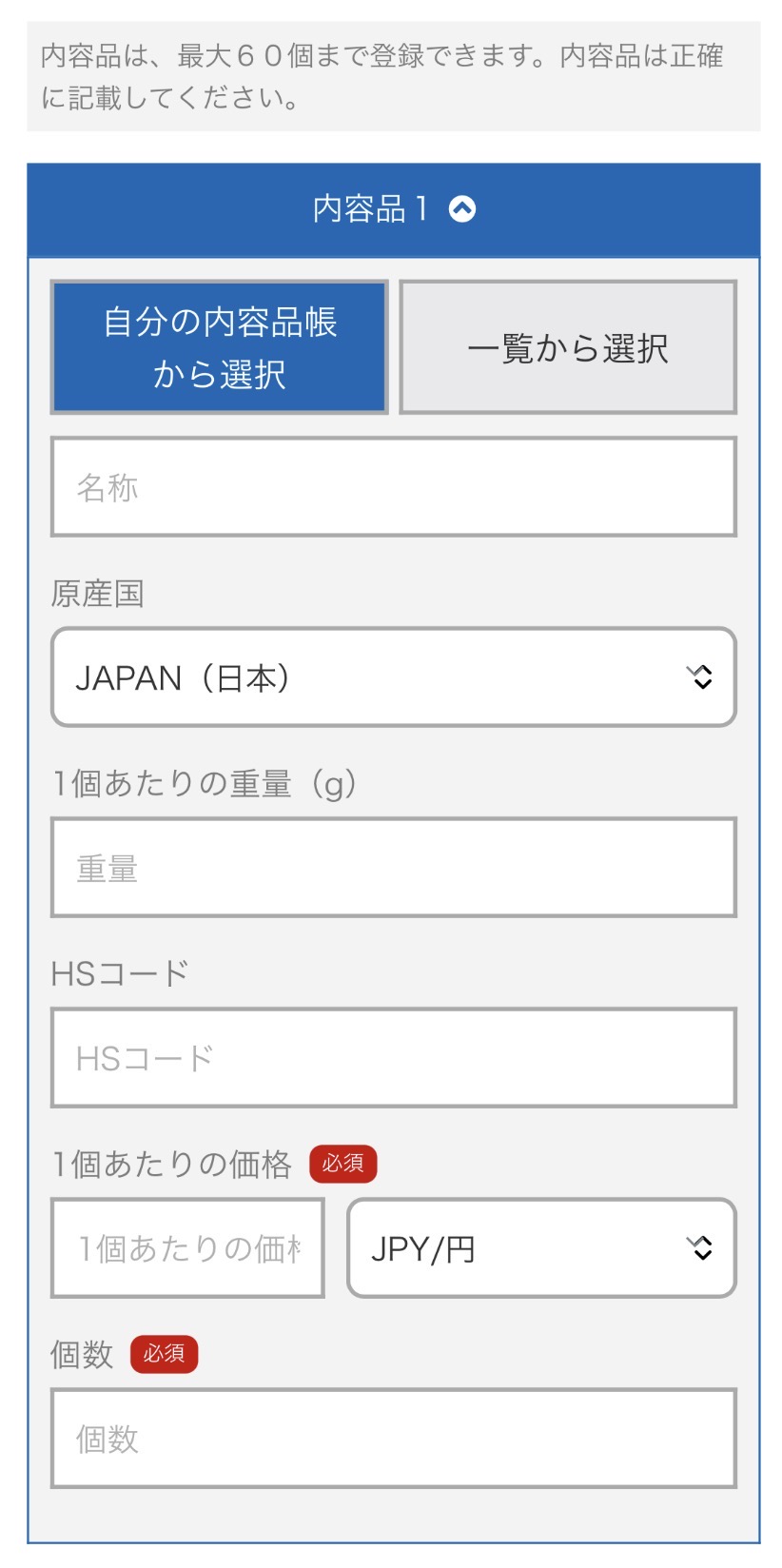This screenshot has height=1568, width=782.
Task: Focus the 1個あたりの価格 price input
Action: click(187, 1248)
